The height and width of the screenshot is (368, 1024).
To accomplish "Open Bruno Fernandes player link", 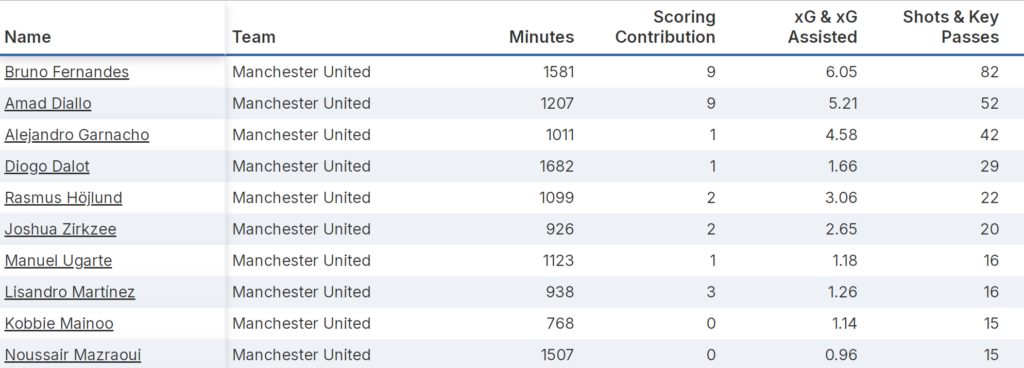I will click(67, 72).
